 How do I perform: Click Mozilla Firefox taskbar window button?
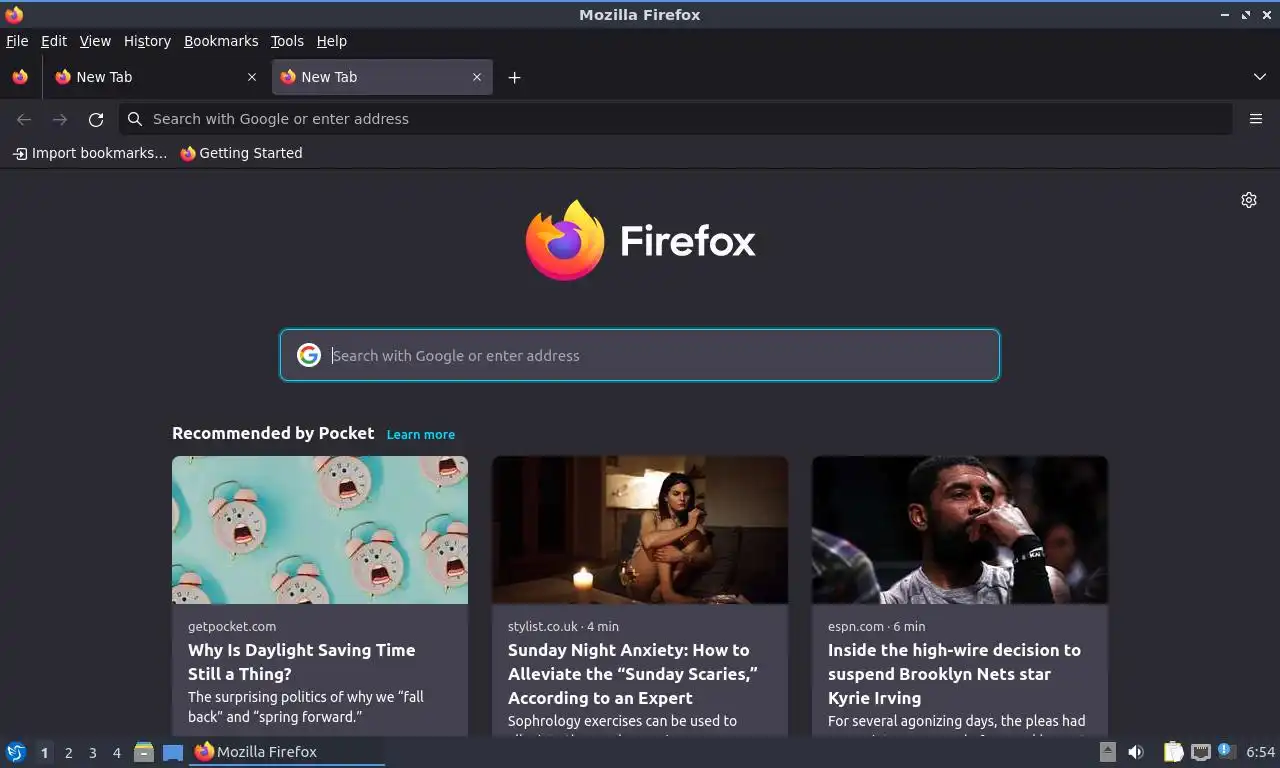pos(287,752)
